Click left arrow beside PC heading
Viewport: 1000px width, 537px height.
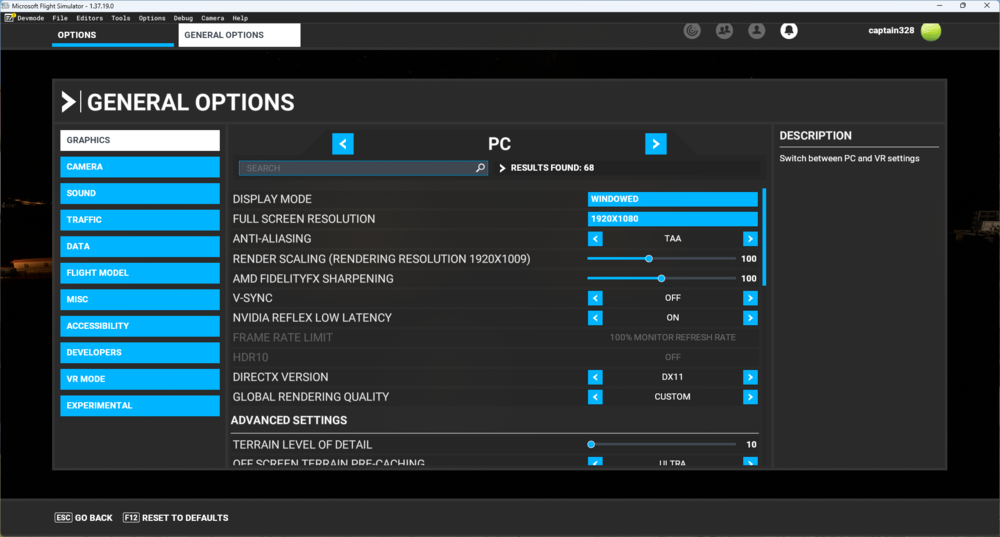click(343, 144)
